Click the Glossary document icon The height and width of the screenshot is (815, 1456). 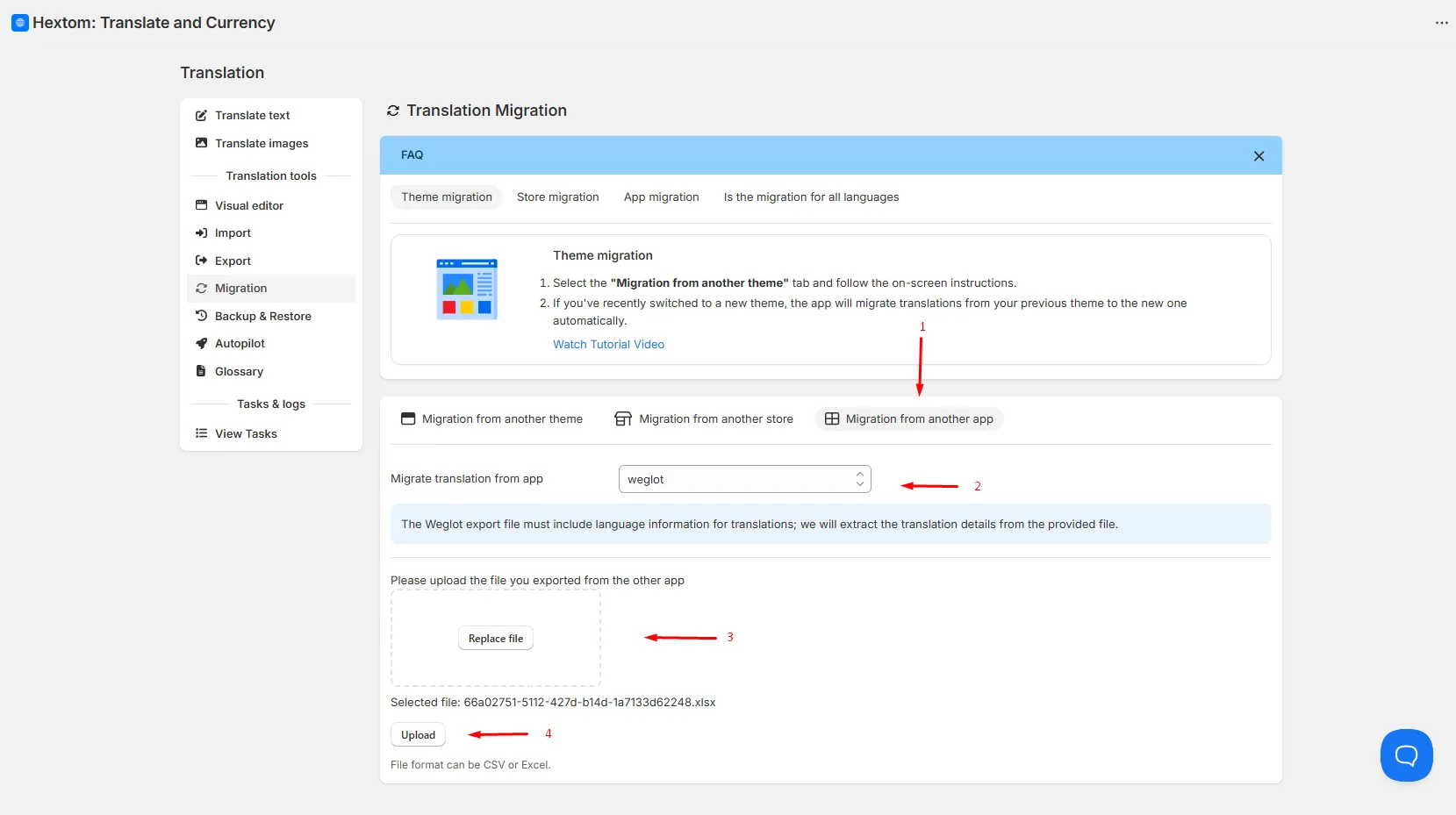click(201, 371)
